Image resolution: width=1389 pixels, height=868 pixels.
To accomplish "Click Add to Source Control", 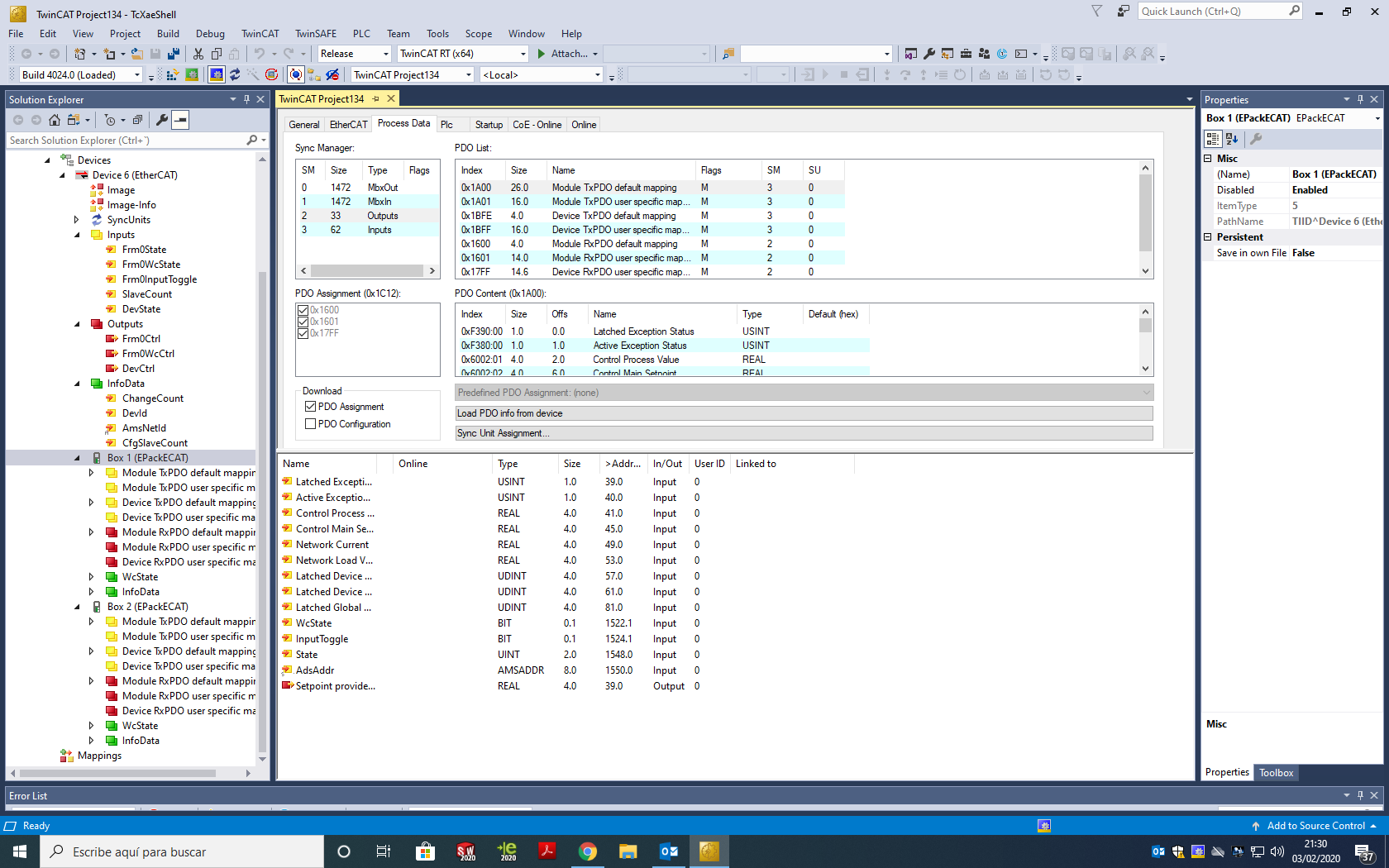I will click(x=1315, y=826).
